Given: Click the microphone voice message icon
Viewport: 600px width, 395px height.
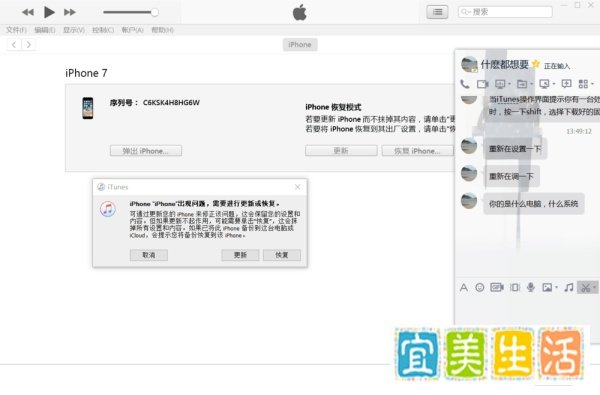Looking at the screenshot, I should pyautogui.click(x=531, y=287).
